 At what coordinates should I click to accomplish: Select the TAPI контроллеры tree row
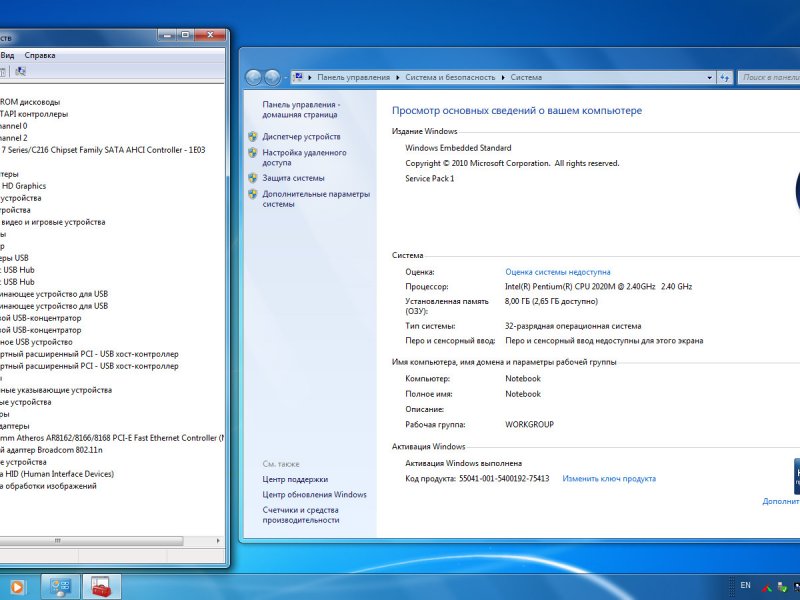[x=34, y=114]
